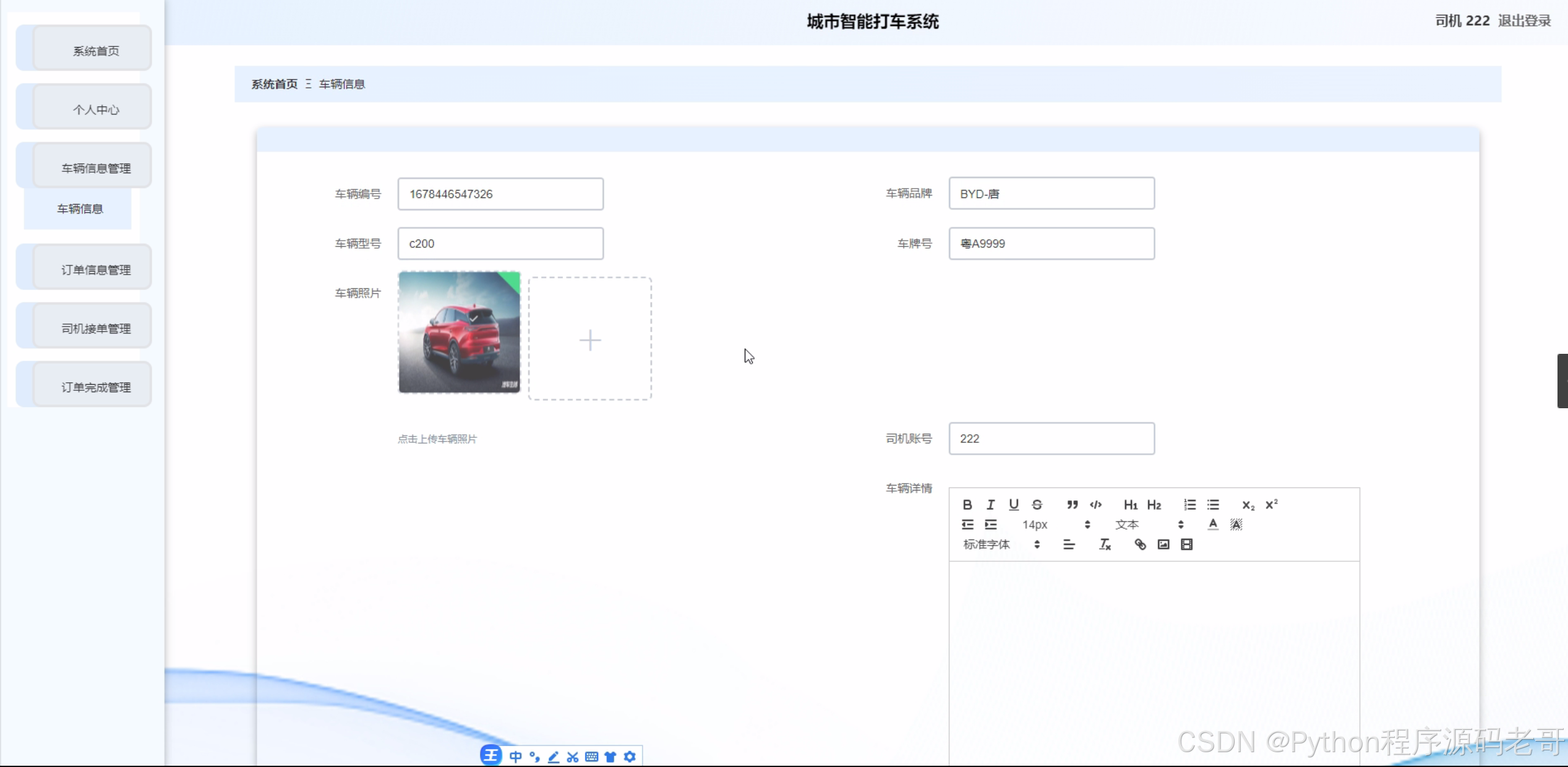This screenshot has height=767, width=1568.
Task: Toggle italic text style
Action: point(990,505)
